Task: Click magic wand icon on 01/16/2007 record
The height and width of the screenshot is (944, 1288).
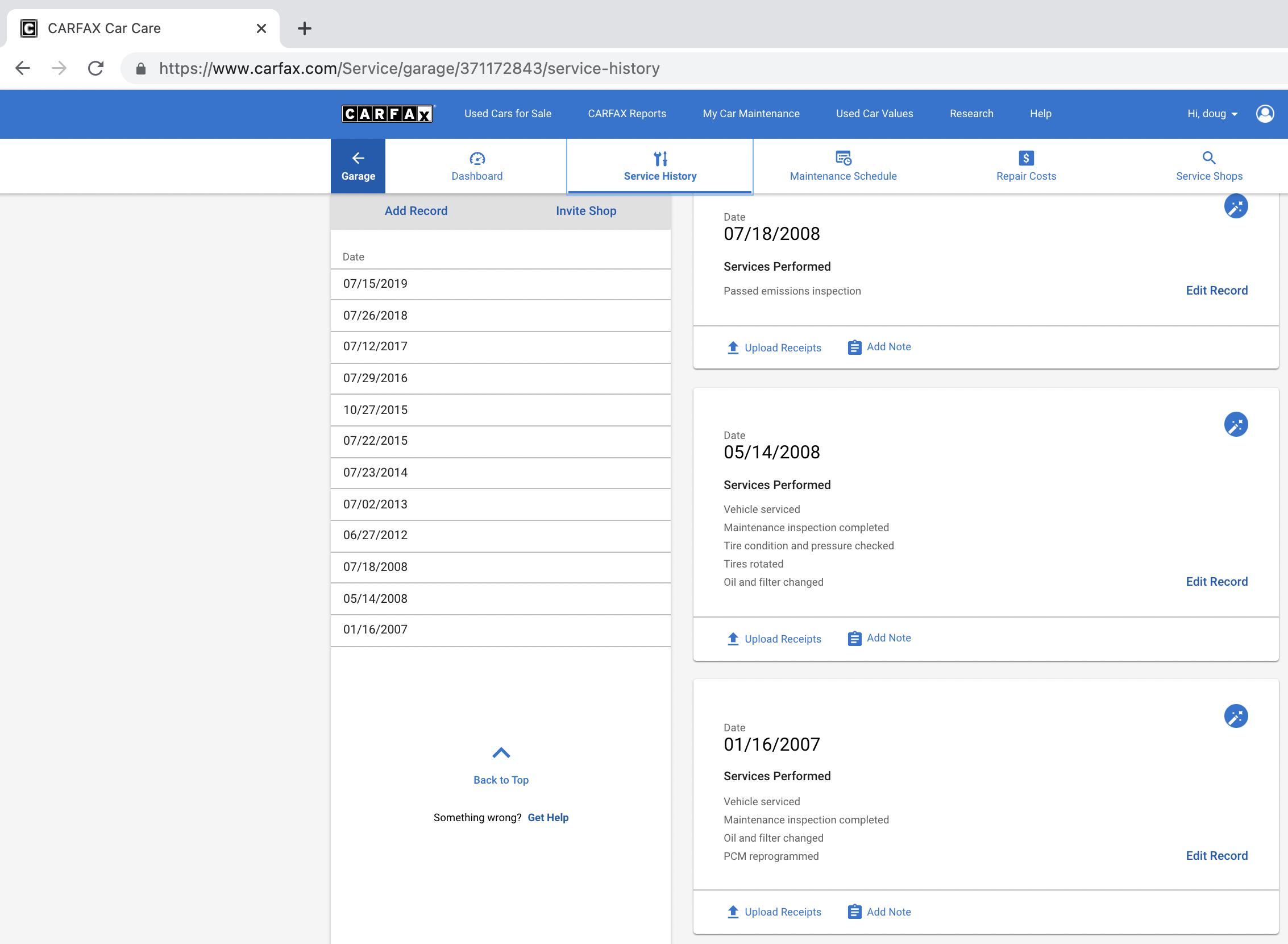Action: [1236, 716]
